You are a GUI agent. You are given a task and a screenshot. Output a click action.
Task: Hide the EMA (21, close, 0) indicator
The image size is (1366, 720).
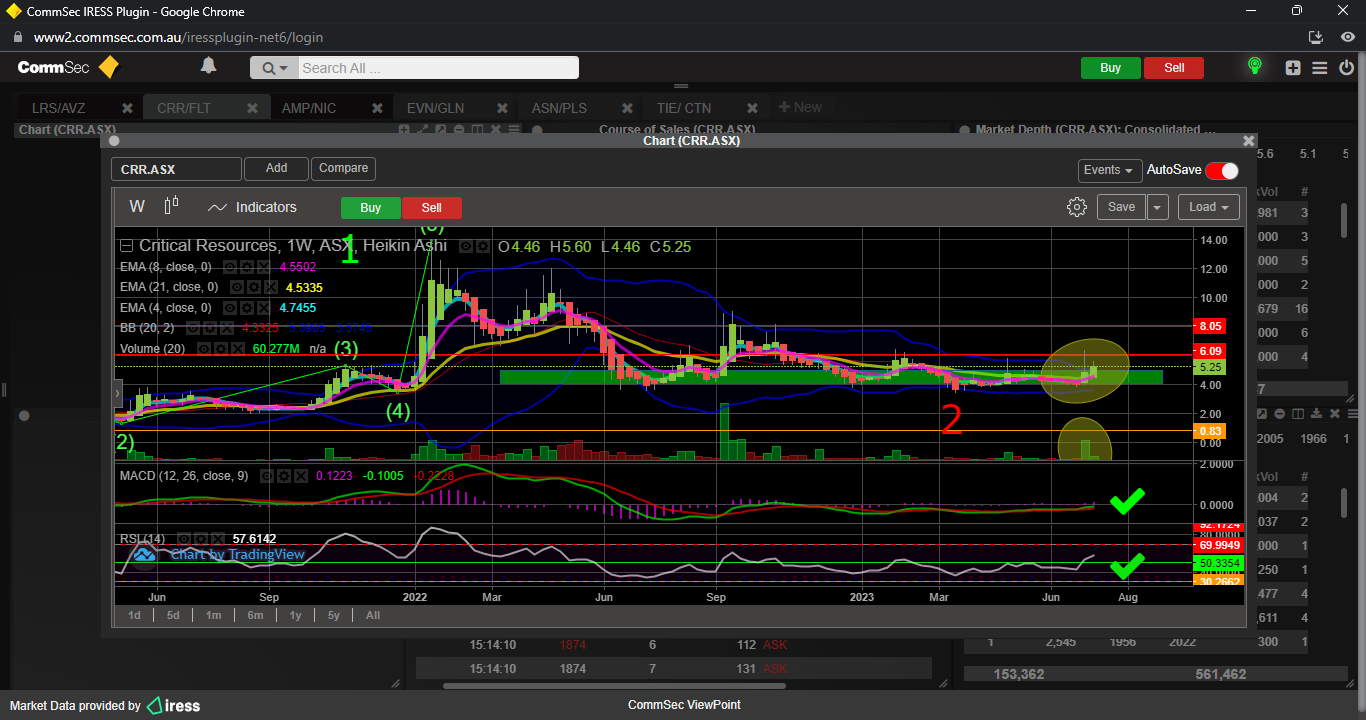pyautogui.click(x=236, y=287)
